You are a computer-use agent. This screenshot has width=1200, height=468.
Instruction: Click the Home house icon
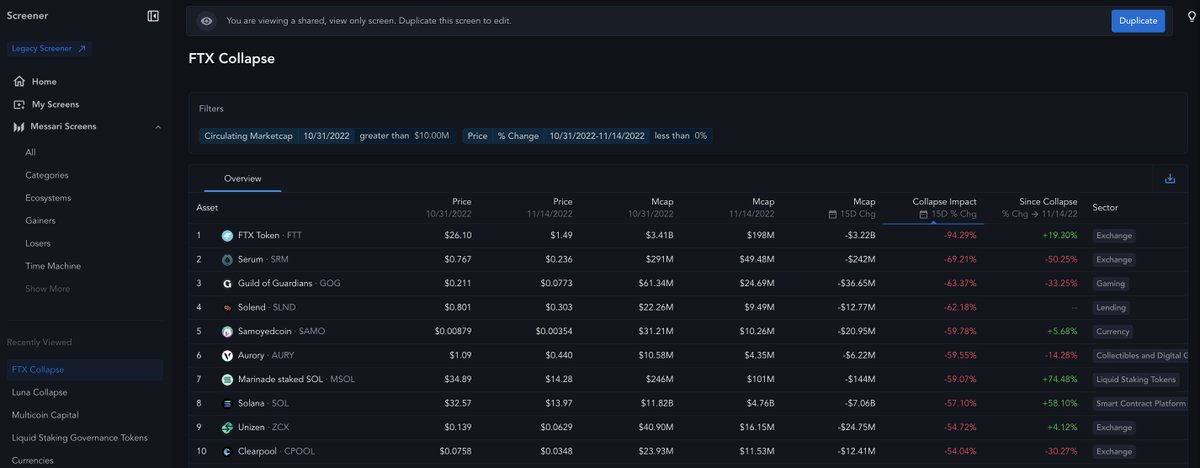pyautogui.click(x=19, y=81)
